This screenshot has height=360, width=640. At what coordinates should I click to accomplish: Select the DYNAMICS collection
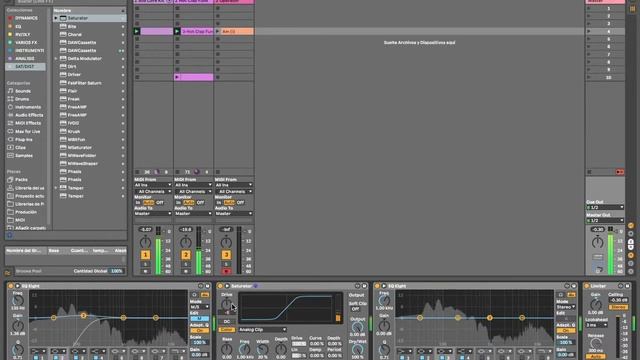click(26, 18)
